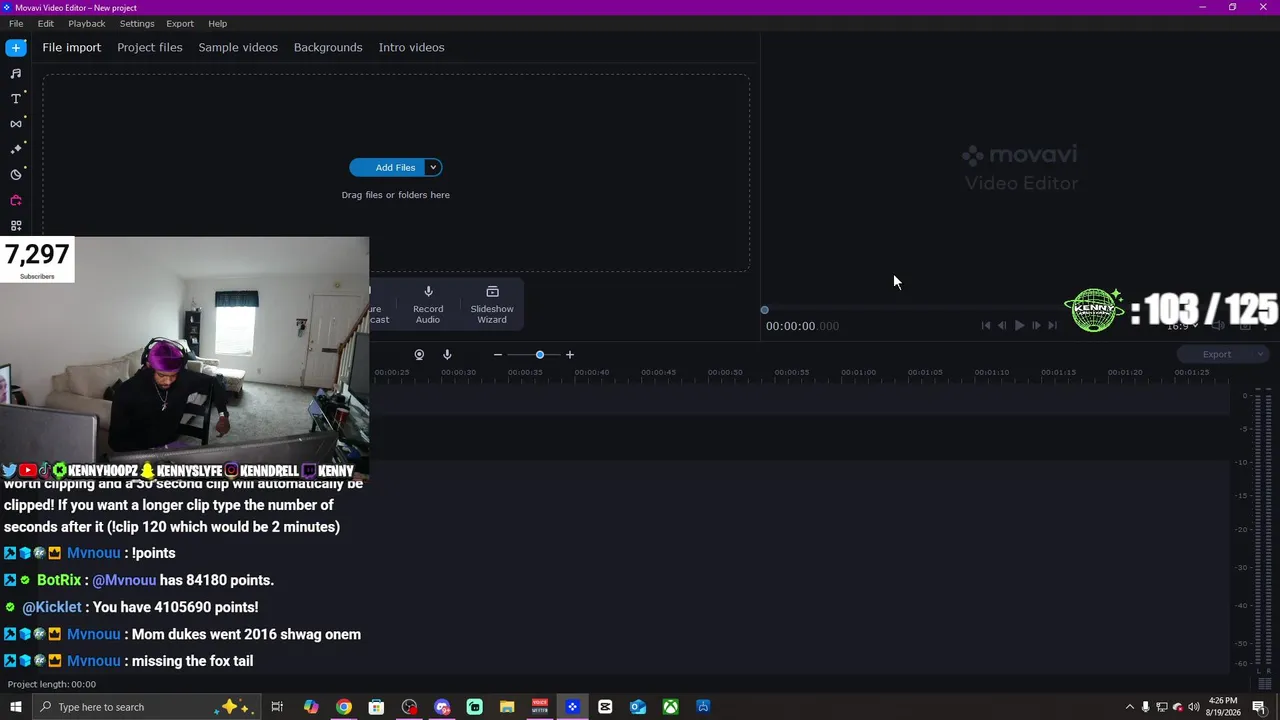
Task: Step back one frame in player
Action: 1002,325
